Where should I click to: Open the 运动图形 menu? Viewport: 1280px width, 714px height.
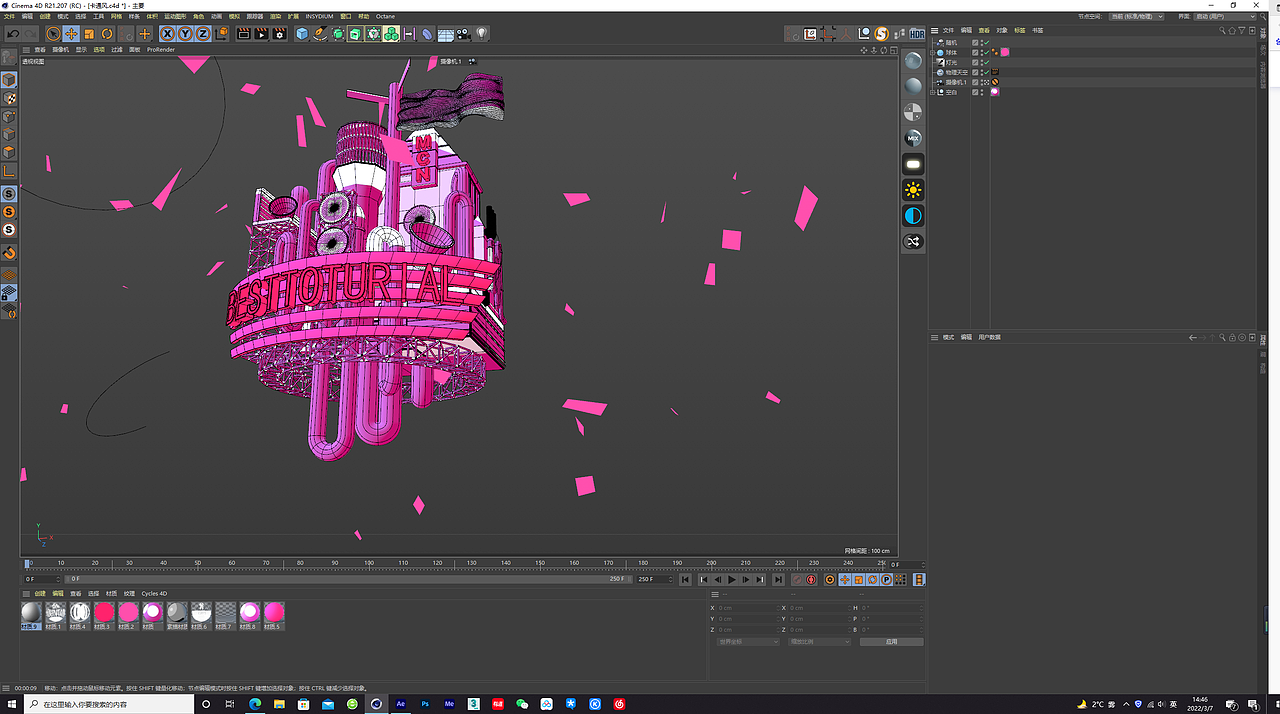tap(175, 16)
